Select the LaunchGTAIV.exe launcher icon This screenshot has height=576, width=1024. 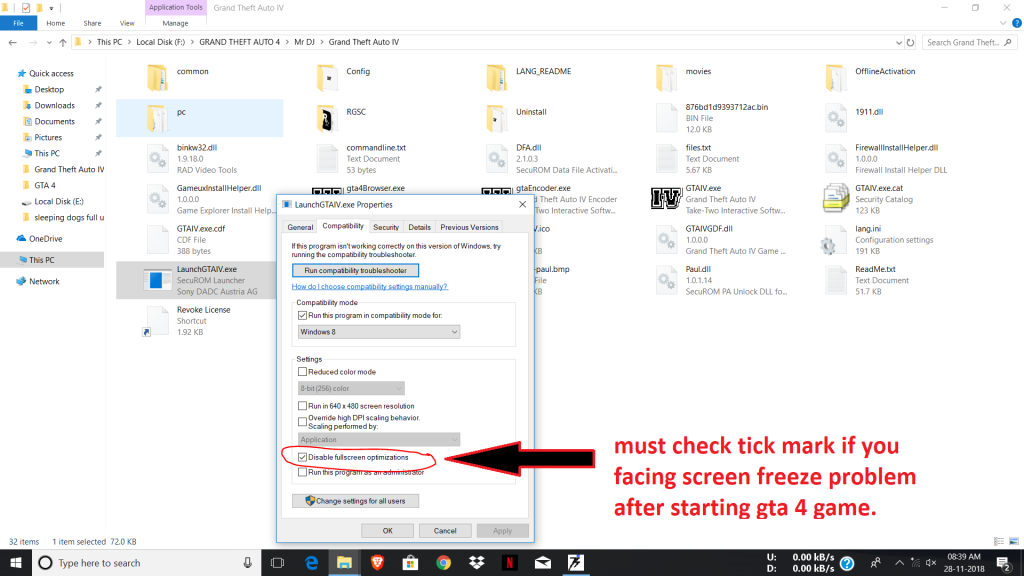pyautogui.click(x=156, y=280)
